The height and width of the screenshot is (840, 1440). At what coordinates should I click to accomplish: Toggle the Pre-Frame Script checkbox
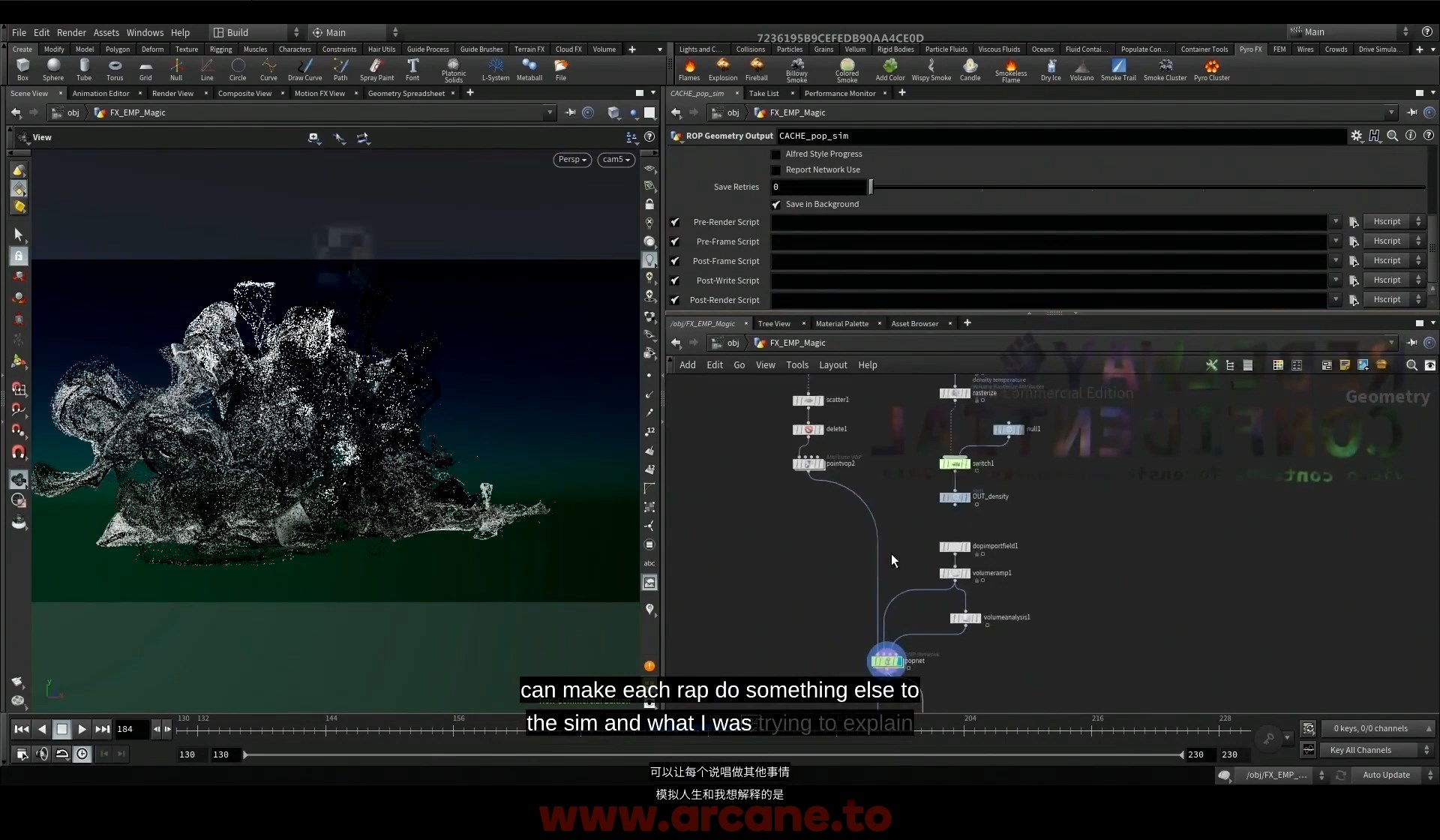pos(675,242)
